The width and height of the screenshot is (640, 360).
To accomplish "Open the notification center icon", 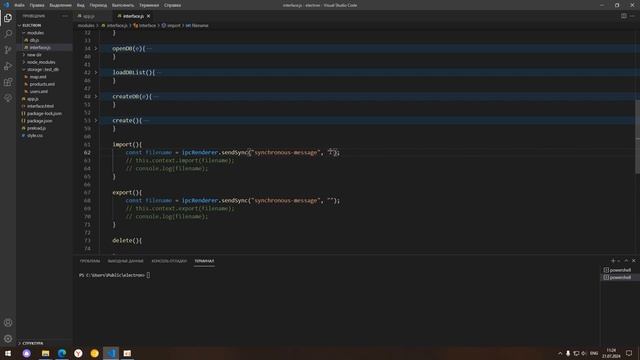I will [x=629, y=353].
